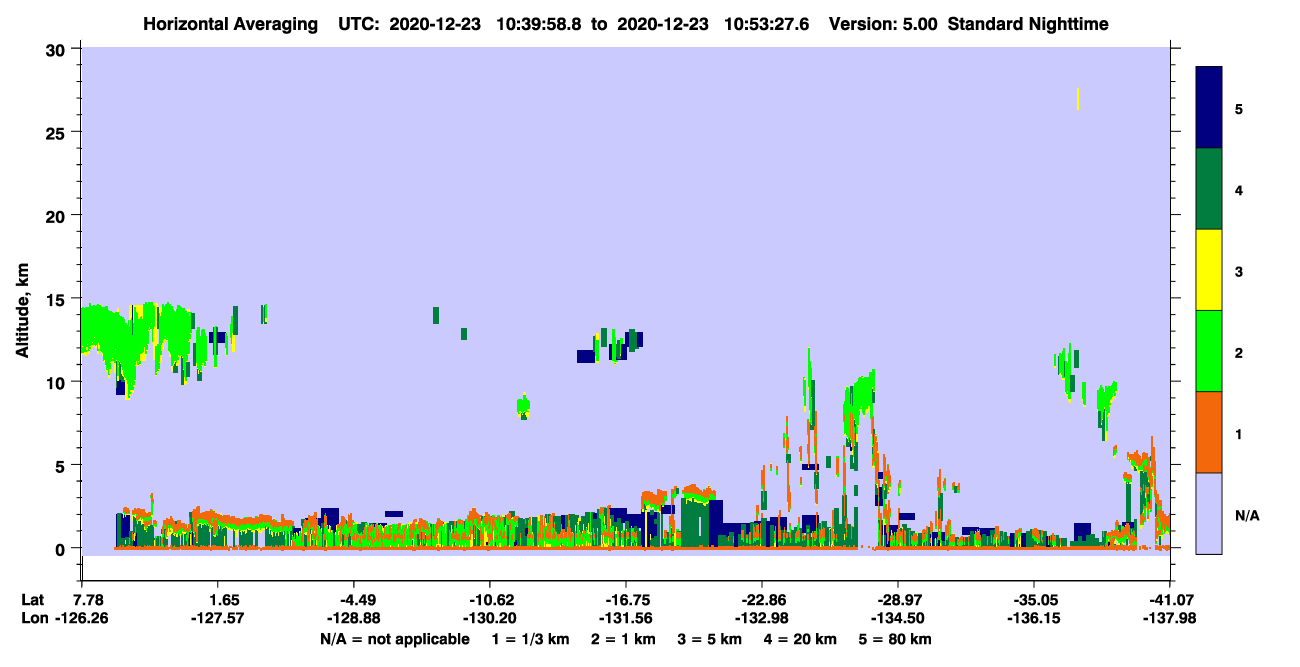Screen dimensions: 1300x667
Task: Click longitude value -134.50
Action: pyautogui.click(x=898, y=618)
